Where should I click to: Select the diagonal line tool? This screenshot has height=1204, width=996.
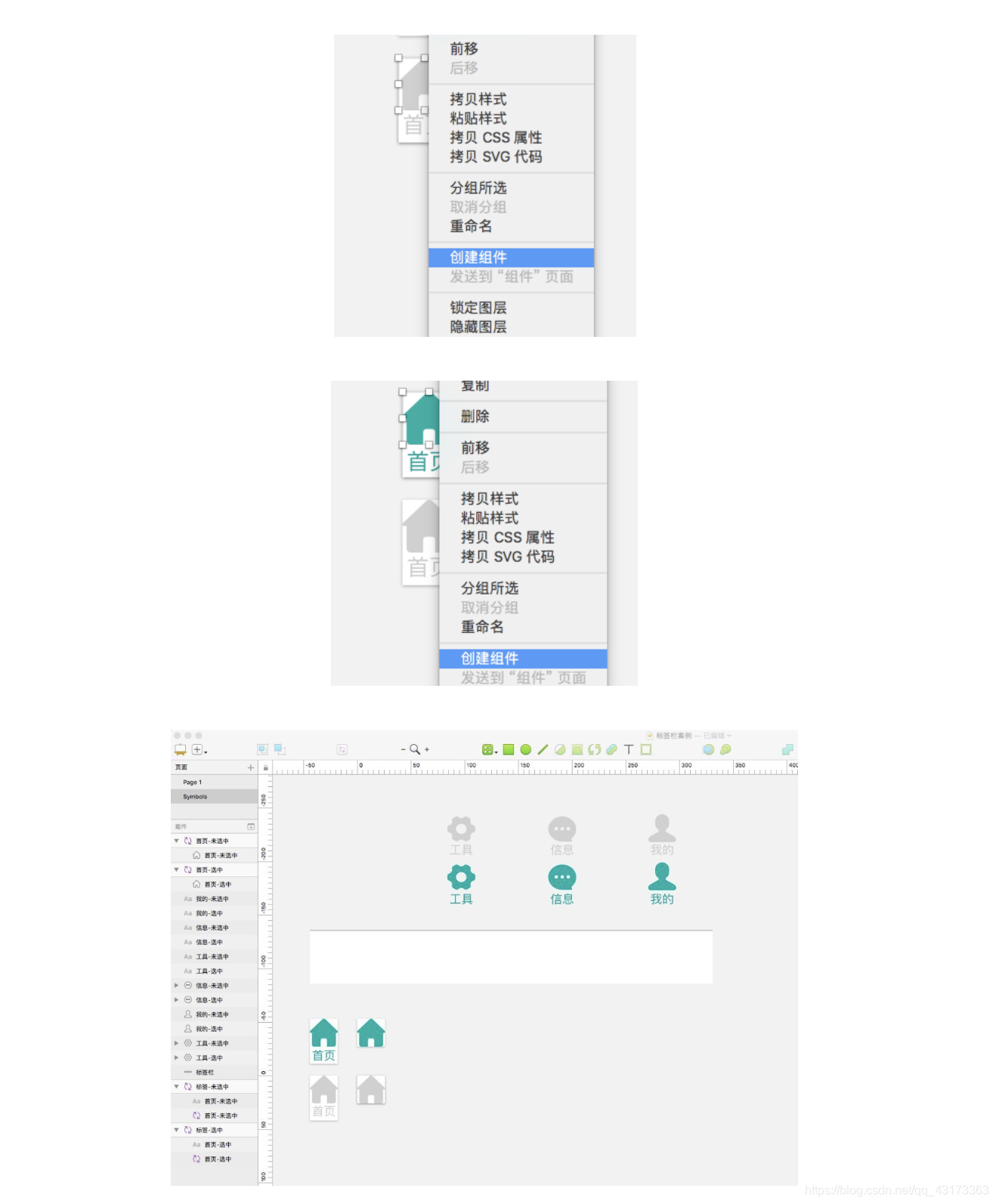coord(543,749)
